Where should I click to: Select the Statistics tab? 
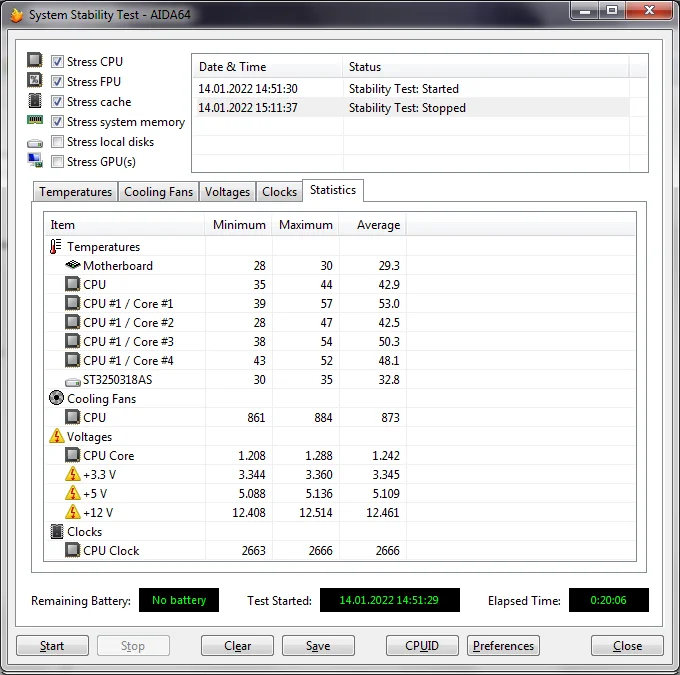(x=333, y=190)
